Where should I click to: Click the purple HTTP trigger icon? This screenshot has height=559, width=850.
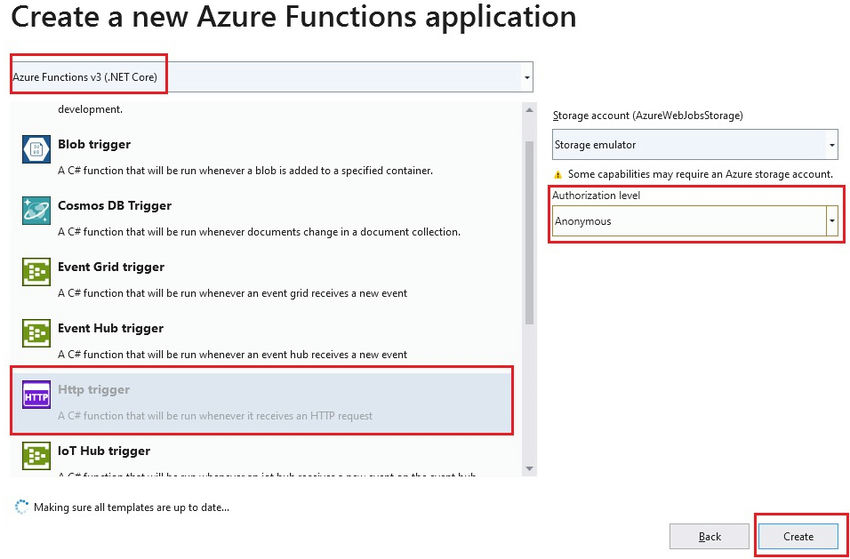coord(36,395)
